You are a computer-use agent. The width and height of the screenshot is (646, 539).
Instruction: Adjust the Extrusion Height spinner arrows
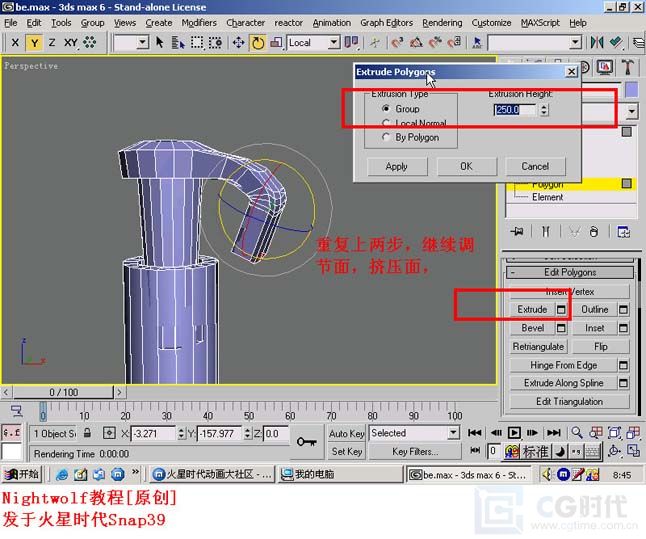[544, 110]
